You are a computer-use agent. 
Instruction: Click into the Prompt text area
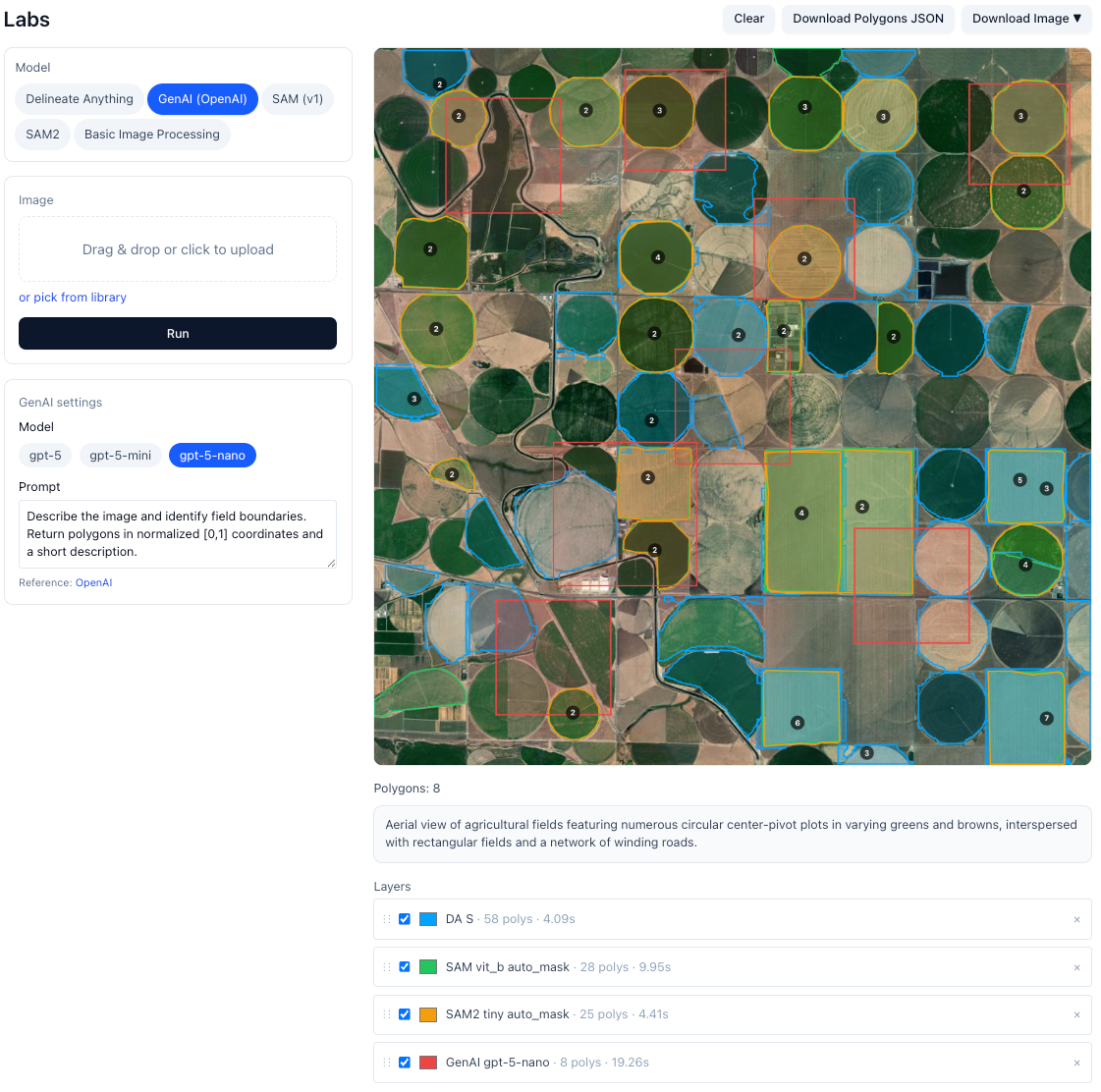[177, 534]
